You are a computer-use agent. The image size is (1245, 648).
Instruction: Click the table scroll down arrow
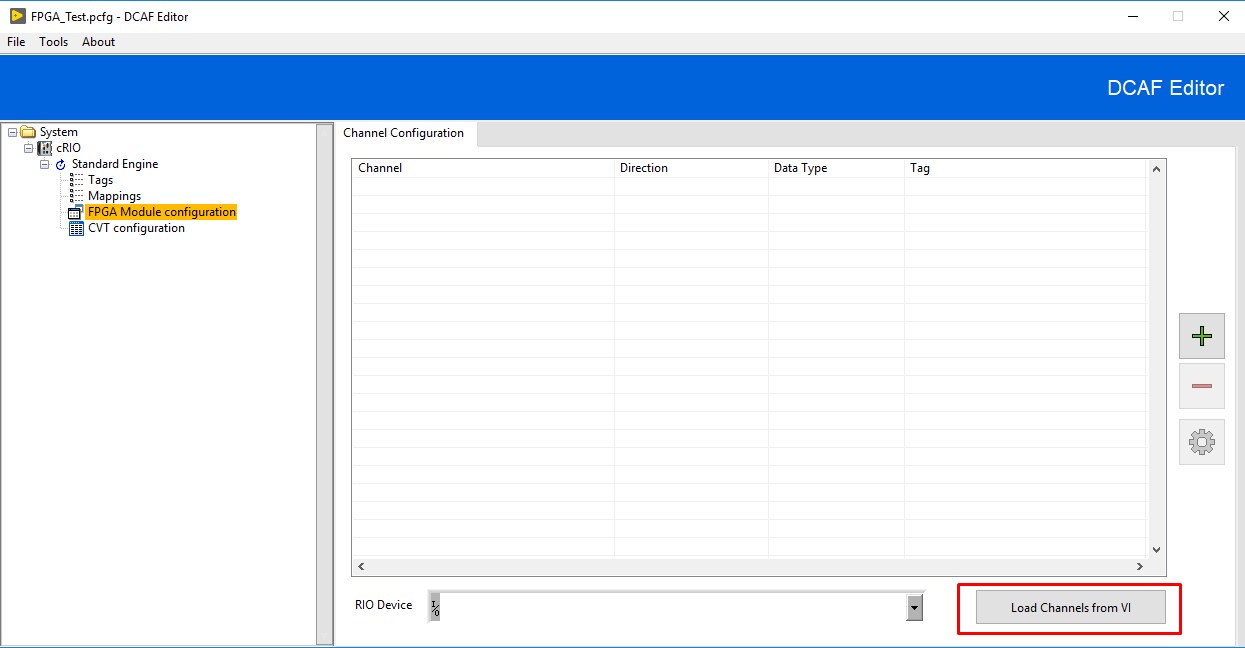pyautogui.click(x=1157, y=549)
